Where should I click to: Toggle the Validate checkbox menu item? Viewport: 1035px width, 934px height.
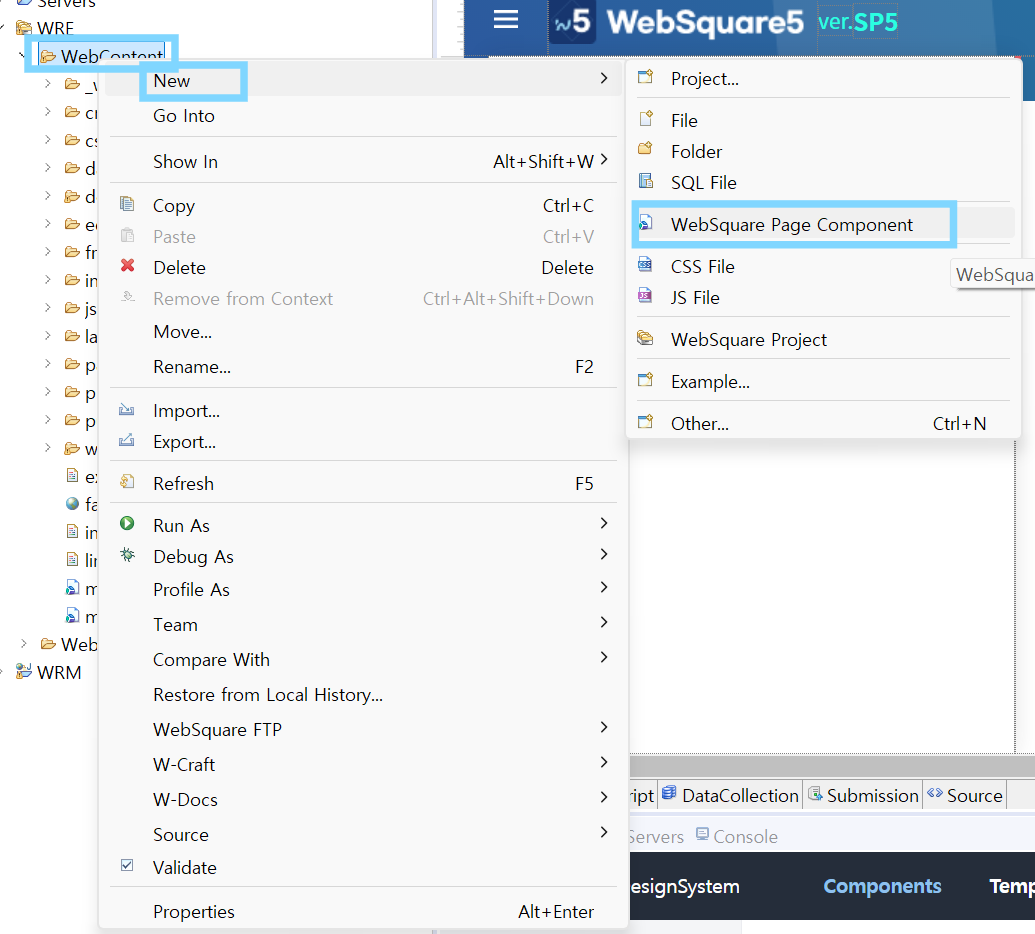(x=127, y=865)
